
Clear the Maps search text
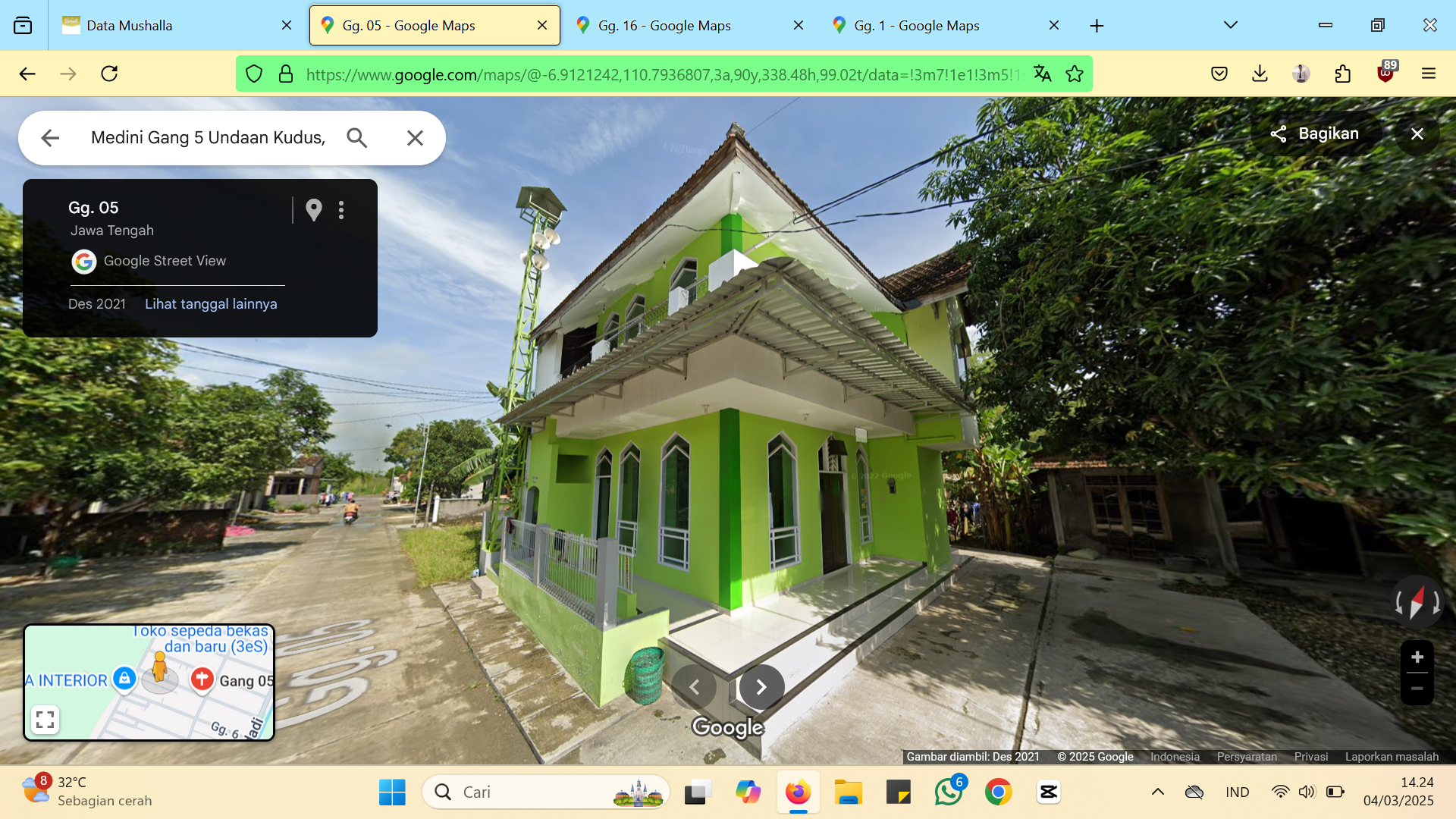point(415,138)
